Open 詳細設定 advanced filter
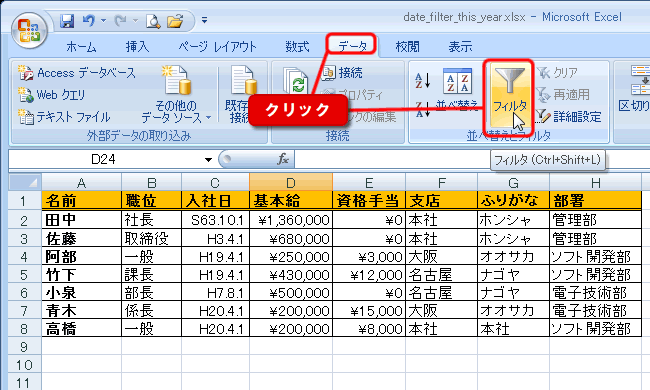This screenshot has width=650, height=390. click(569, 117)
